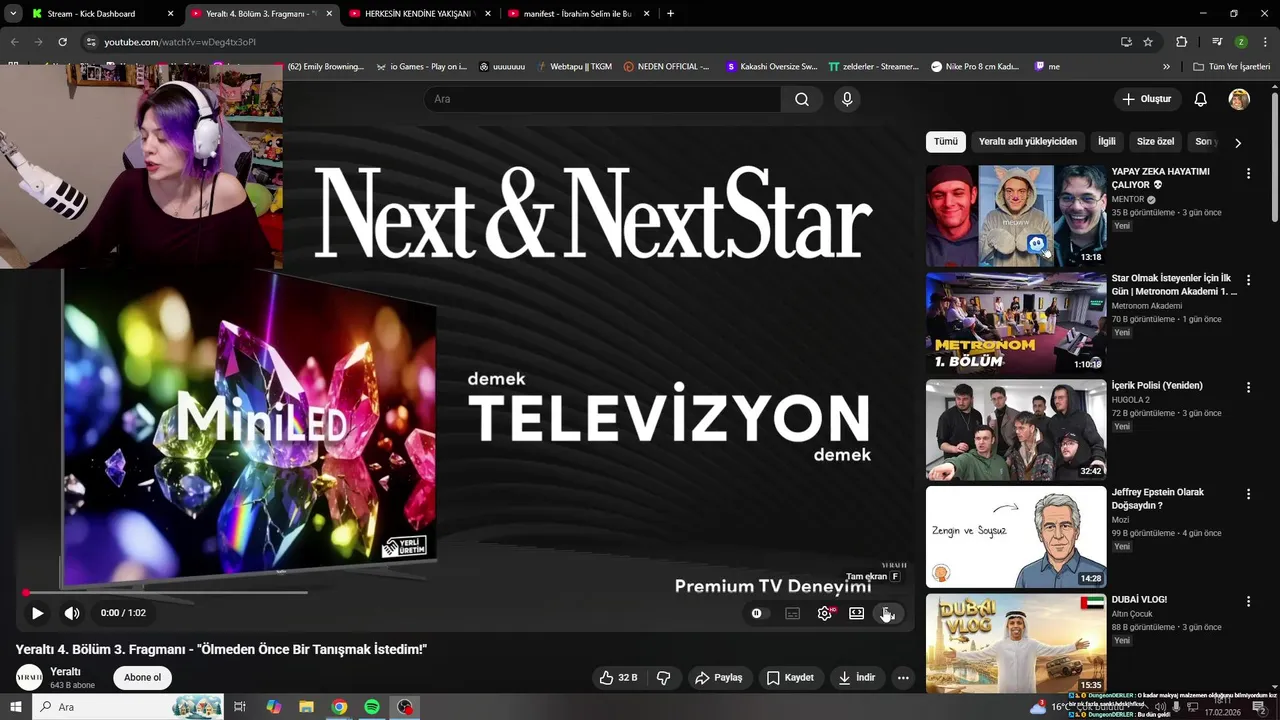
Task: Open the Oluştur create menu
Action: 1146,99
